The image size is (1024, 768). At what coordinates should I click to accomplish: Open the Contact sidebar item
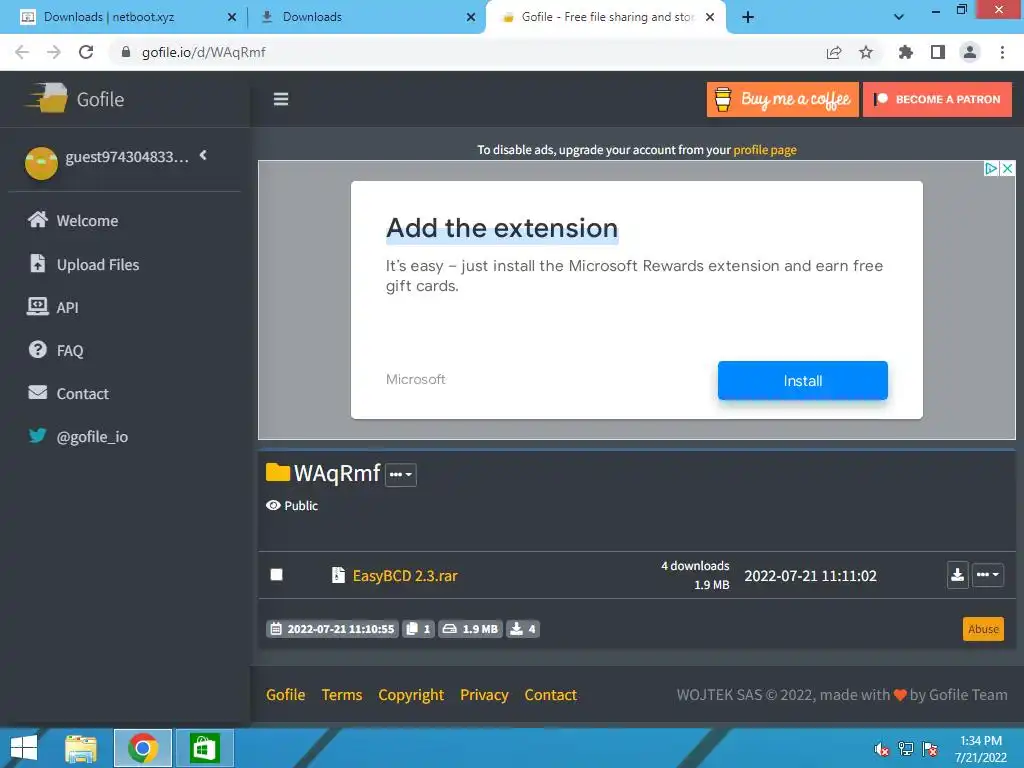(x=68, y=393)
